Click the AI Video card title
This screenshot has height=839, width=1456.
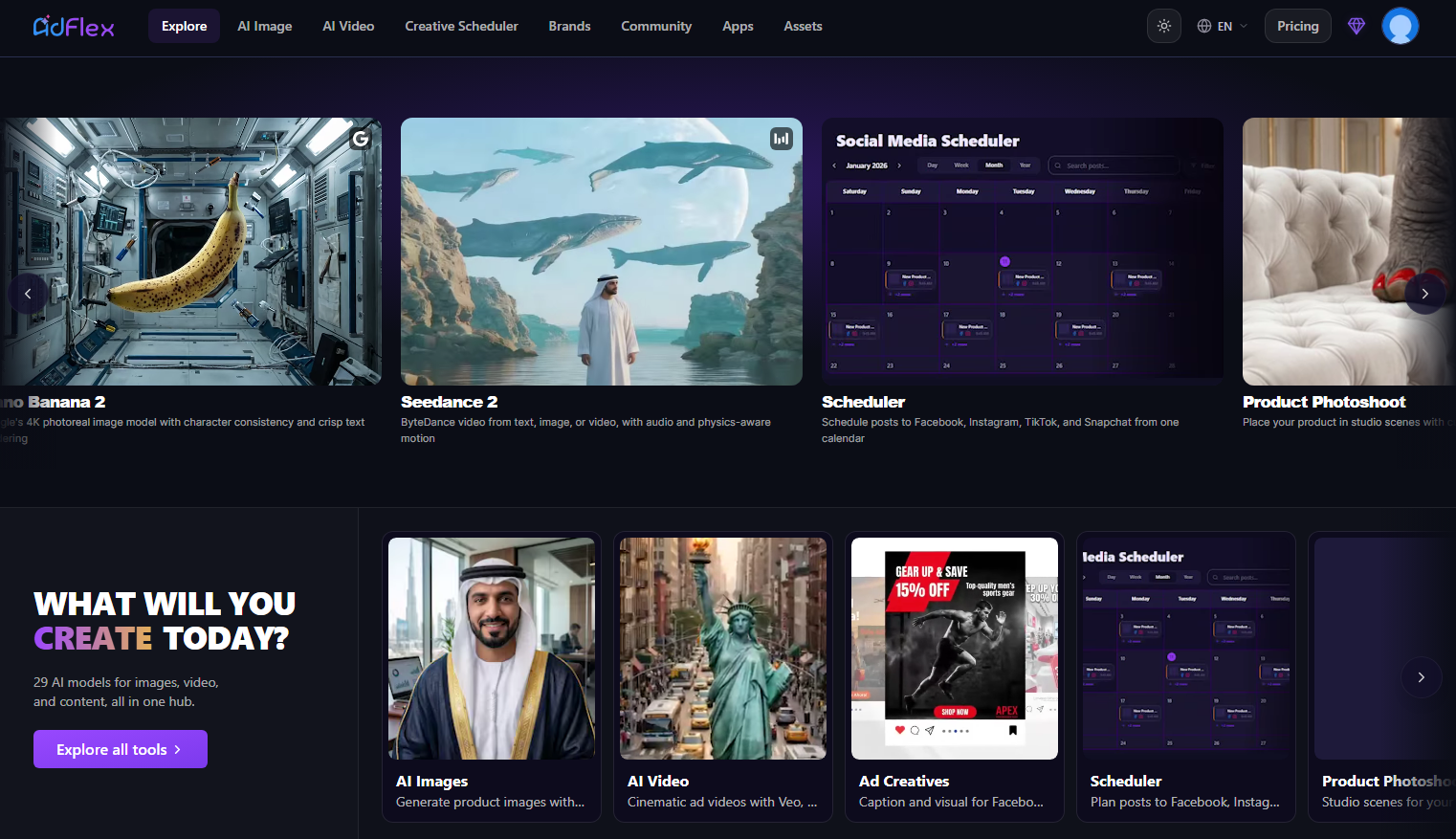tap(658, 782)
